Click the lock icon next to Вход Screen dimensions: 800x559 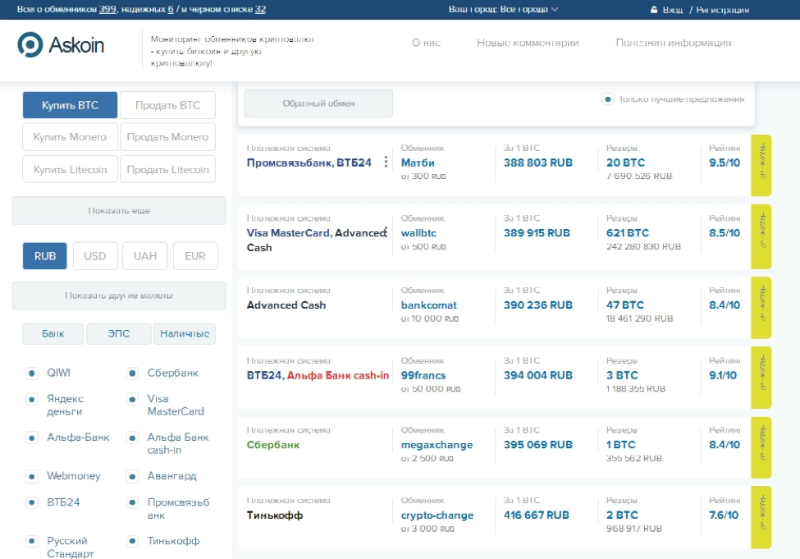click(x=654, y=10)
